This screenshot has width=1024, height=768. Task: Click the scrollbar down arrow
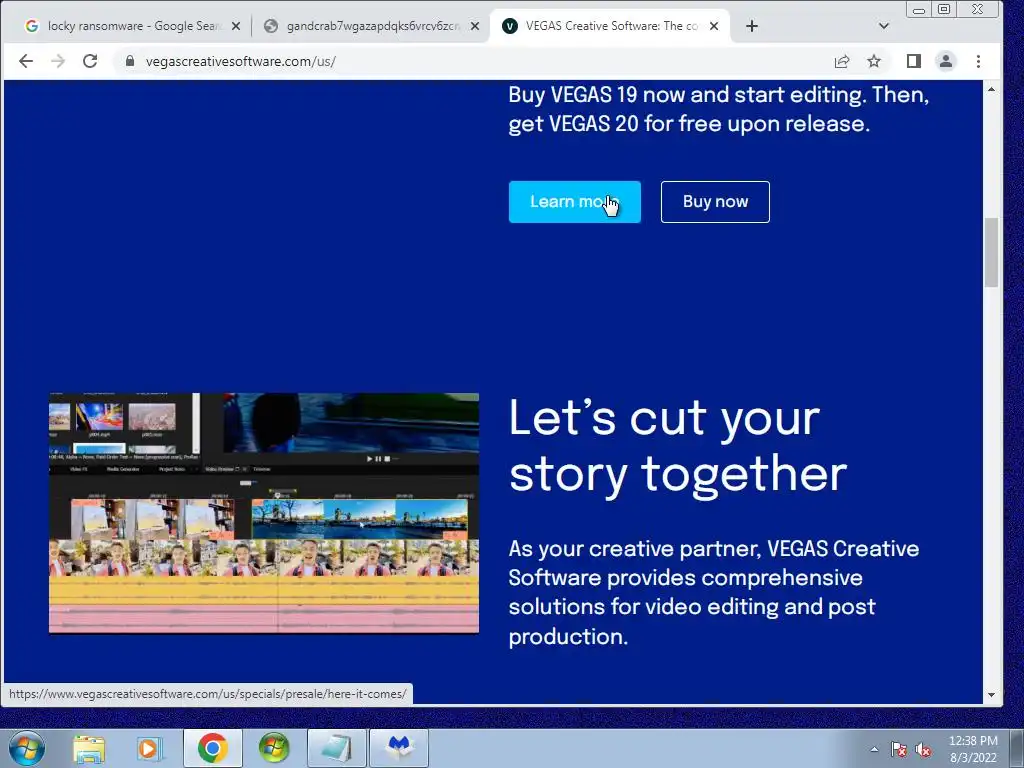pos(991,695)
